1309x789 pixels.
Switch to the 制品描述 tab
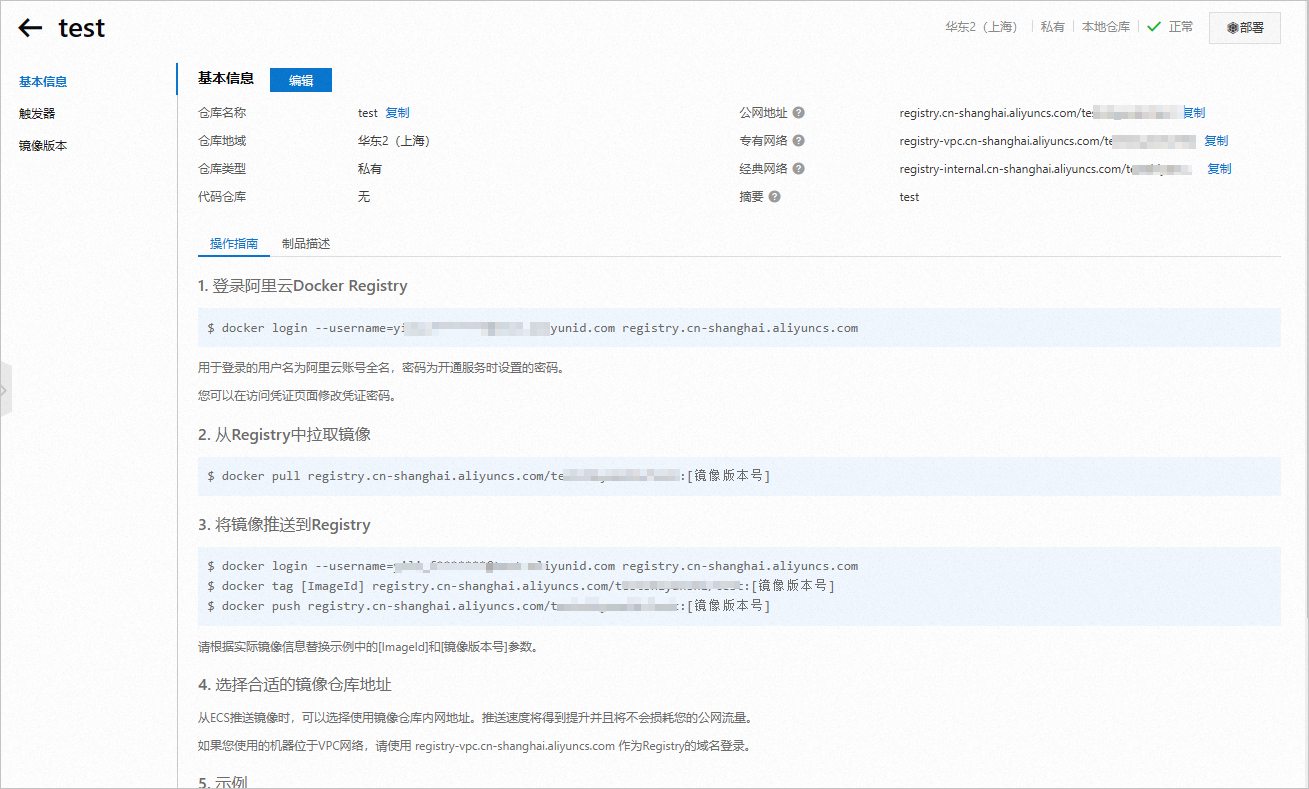tap(306, 244)
